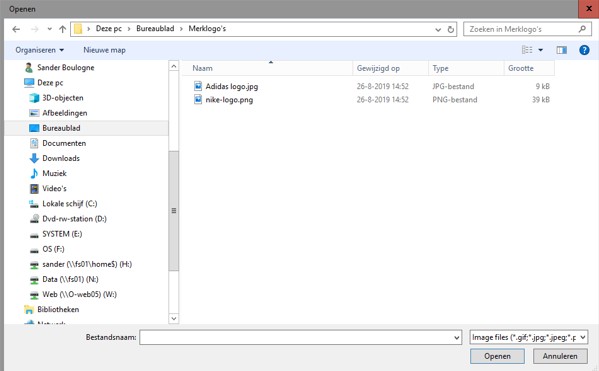Click the Adidas logo.jpg file icon
The width and height of the screenshot is (599, 371).
198,86
